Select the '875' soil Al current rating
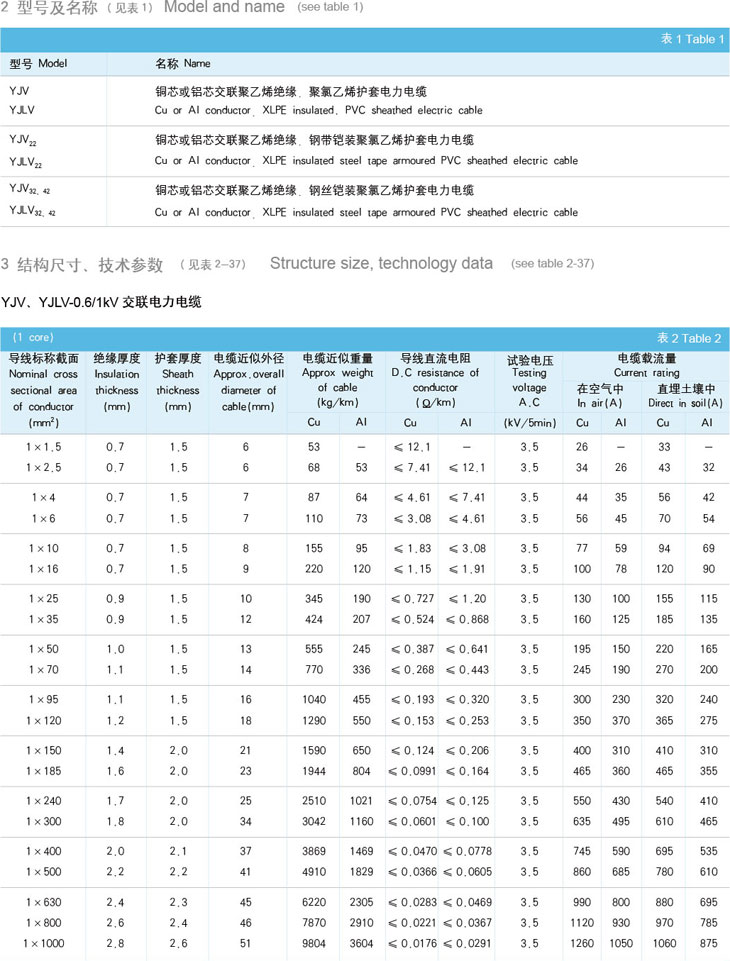Image resolution: width=730 pixels, height=961 pixels. [x=709, y=943]
